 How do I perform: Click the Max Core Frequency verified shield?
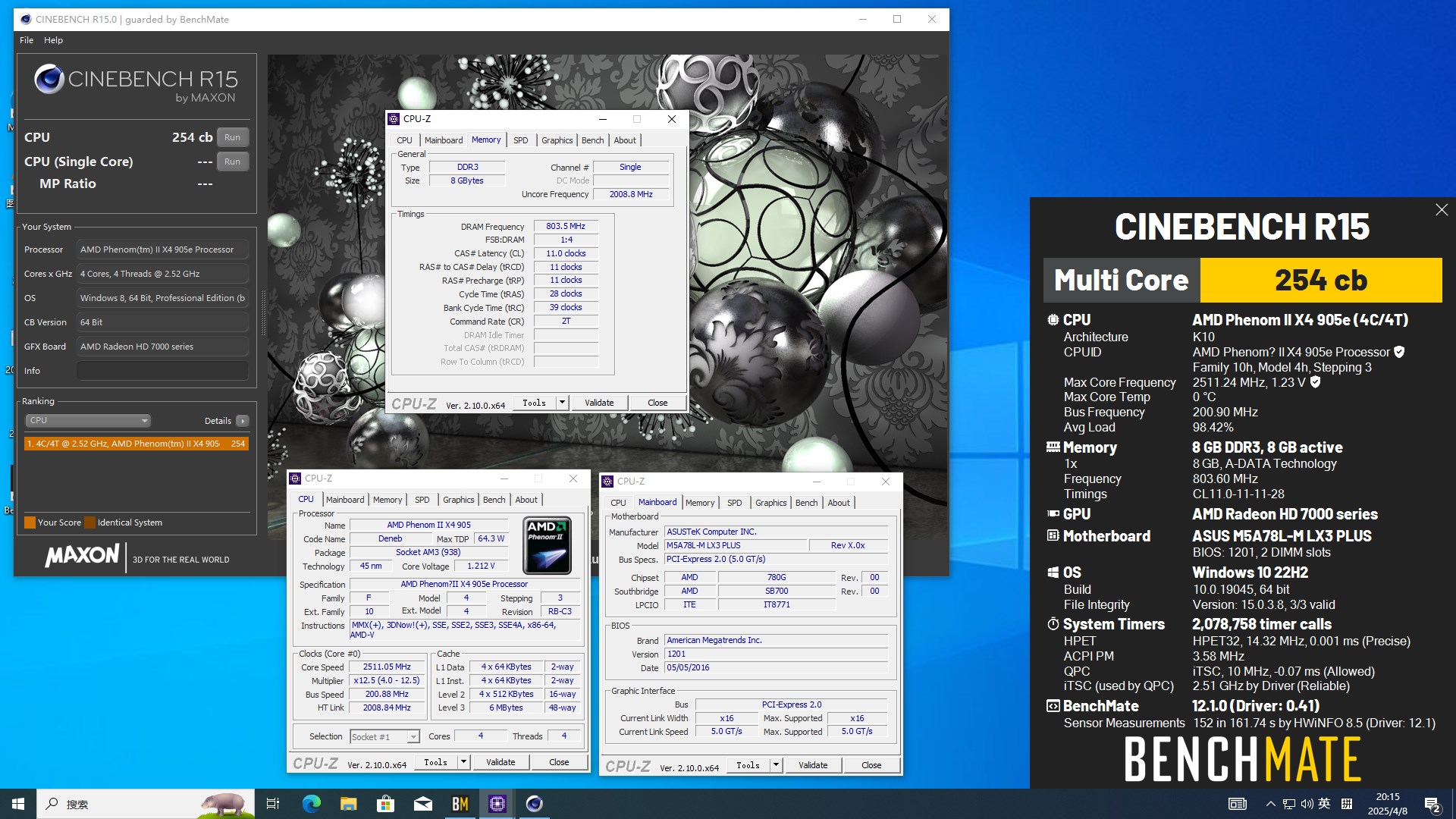pyautogui.click(x=1316, y=382)
